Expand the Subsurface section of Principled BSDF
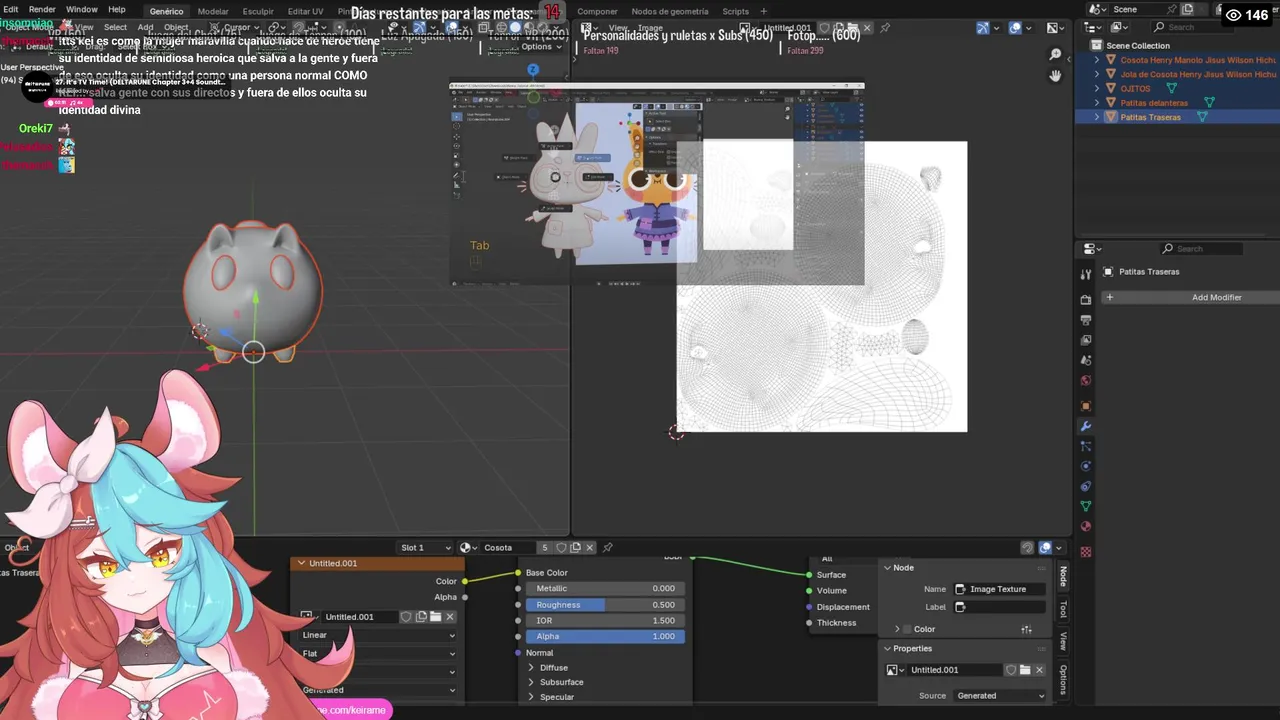 click(531, 682)
